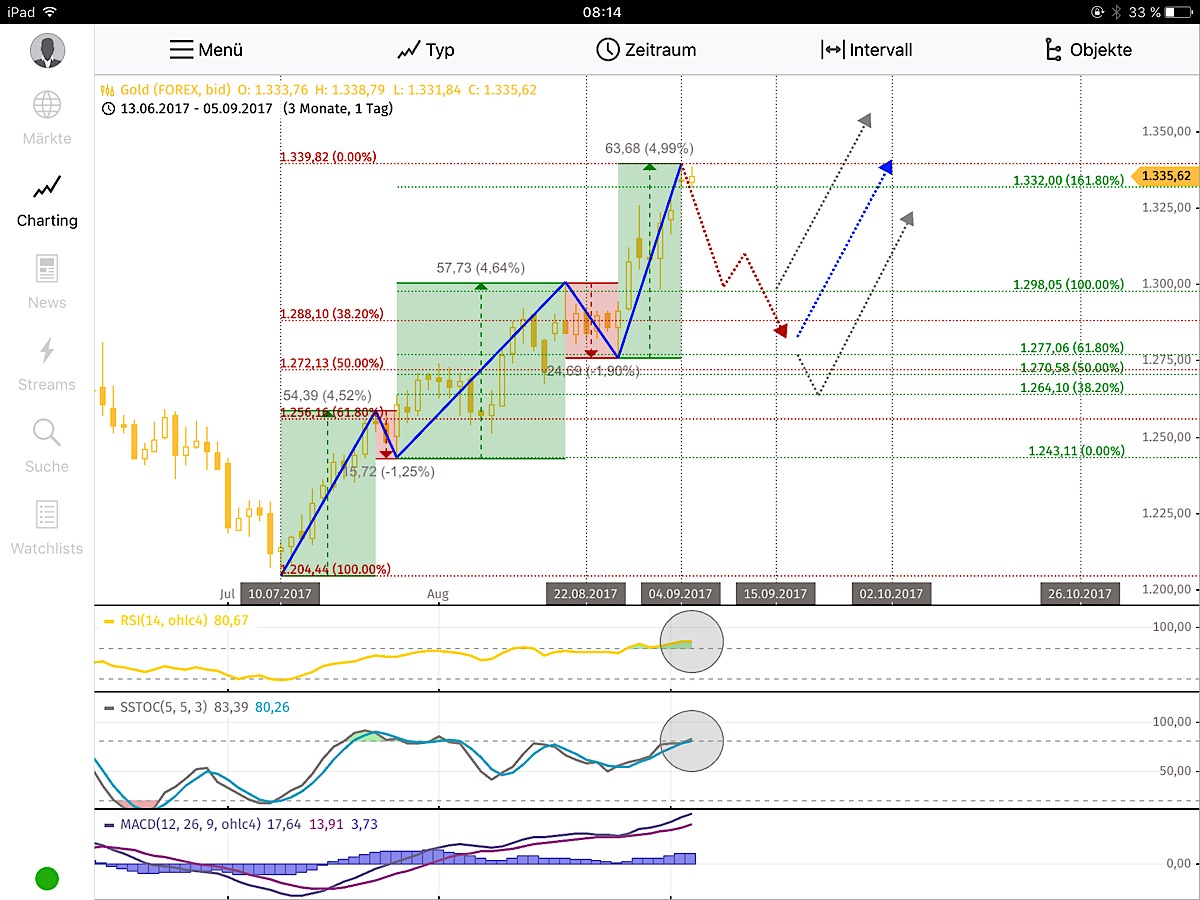This screenshot has height=900, width=1200.
Task: Click the 22.08.2017 timeline marker
Action: 586,593
